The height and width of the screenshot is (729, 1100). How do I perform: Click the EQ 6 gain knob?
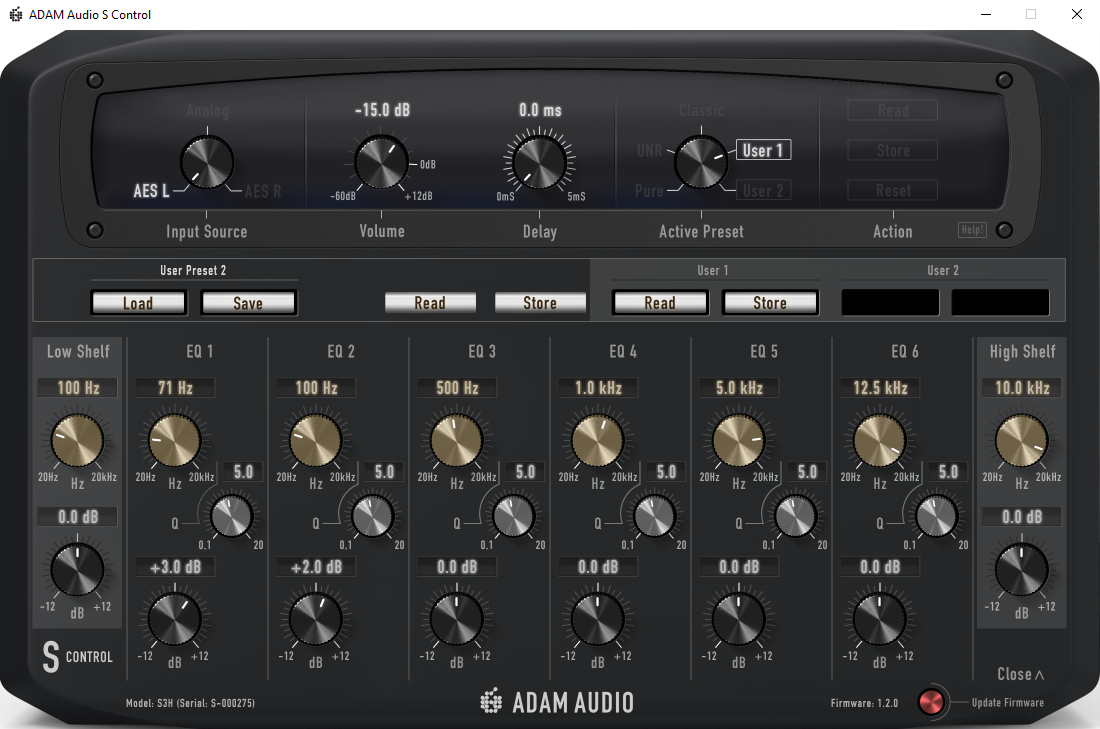(880, 620)
